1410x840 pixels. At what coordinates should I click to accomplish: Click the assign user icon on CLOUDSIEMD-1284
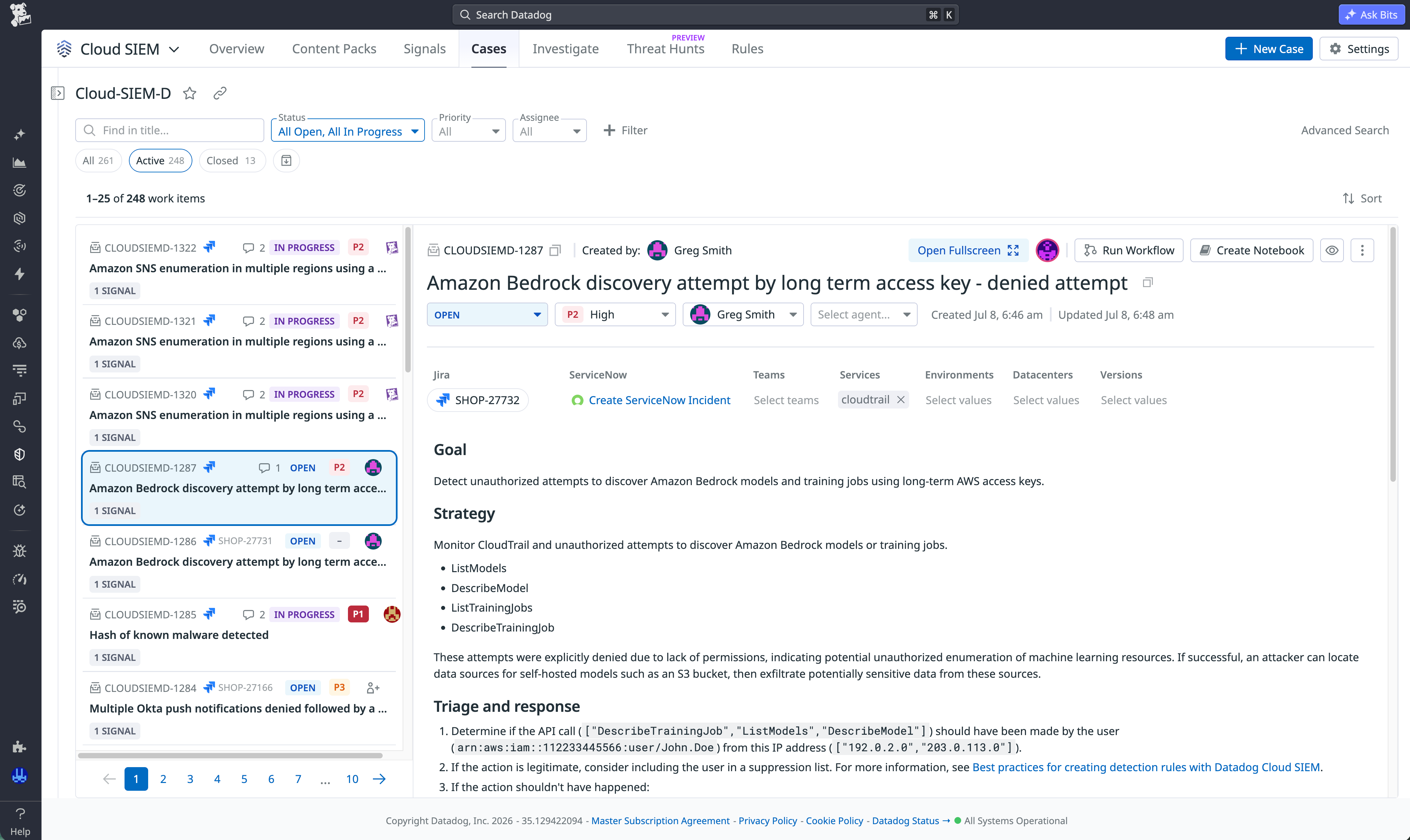[x=373, y=688]
